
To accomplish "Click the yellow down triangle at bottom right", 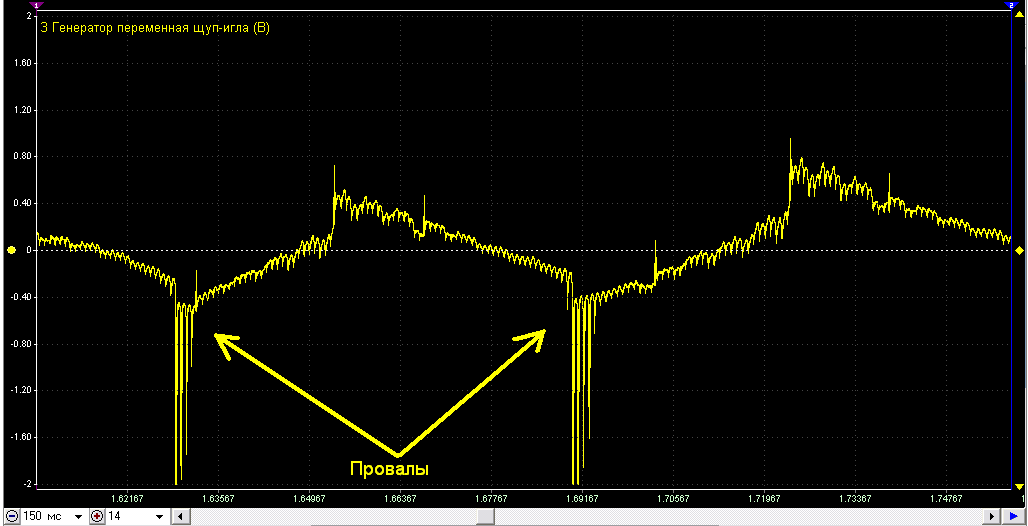I will [1019, 486].
